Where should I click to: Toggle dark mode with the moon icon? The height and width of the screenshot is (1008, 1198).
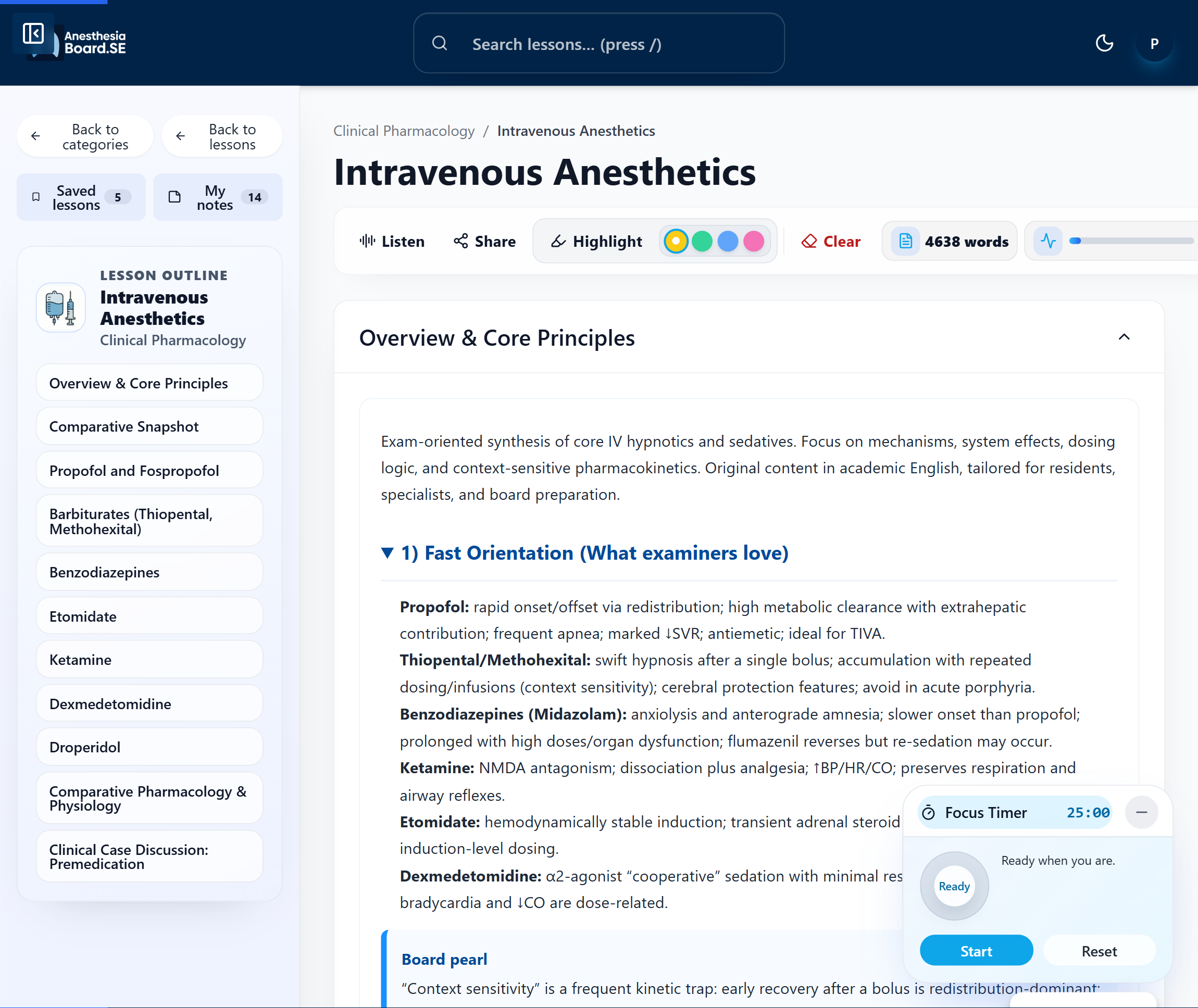[1104, 43]
